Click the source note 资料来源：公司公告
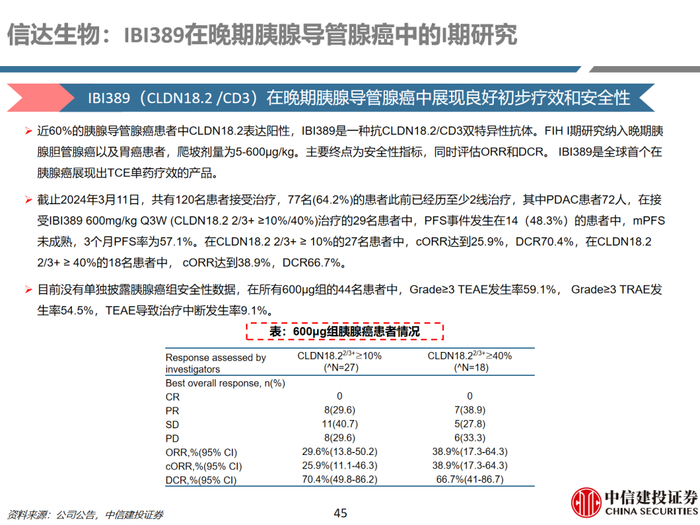This screenshot has height=525, width=700. (86, 515)
